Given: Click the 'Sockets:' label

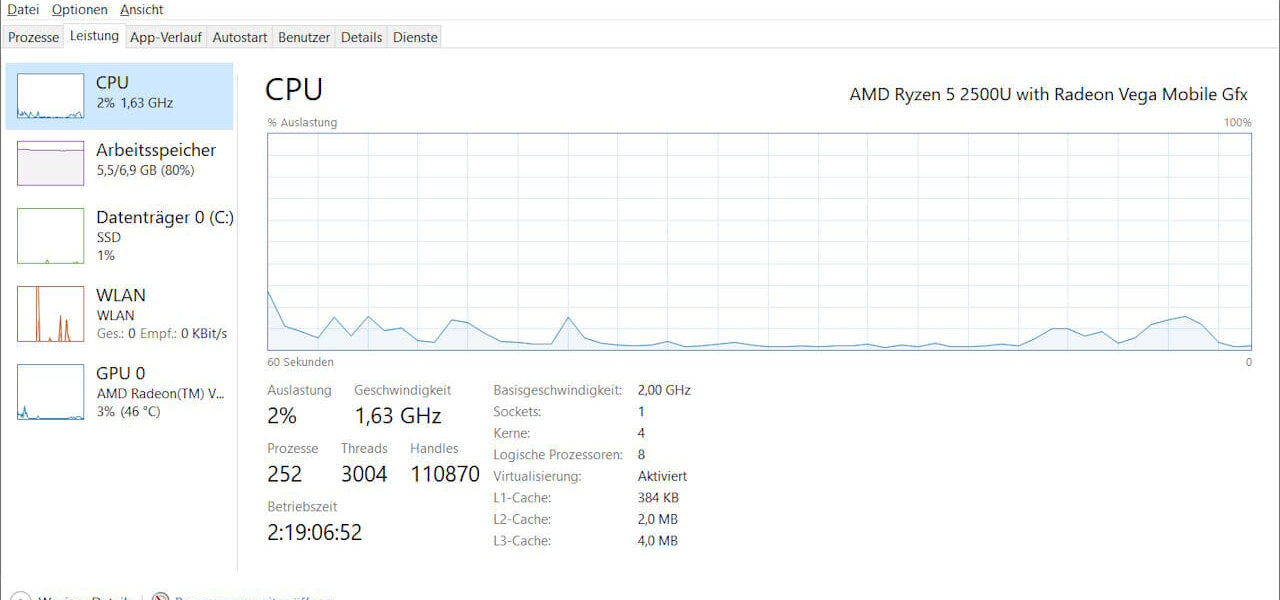Looking at the screenshot, I should [517, 411].
